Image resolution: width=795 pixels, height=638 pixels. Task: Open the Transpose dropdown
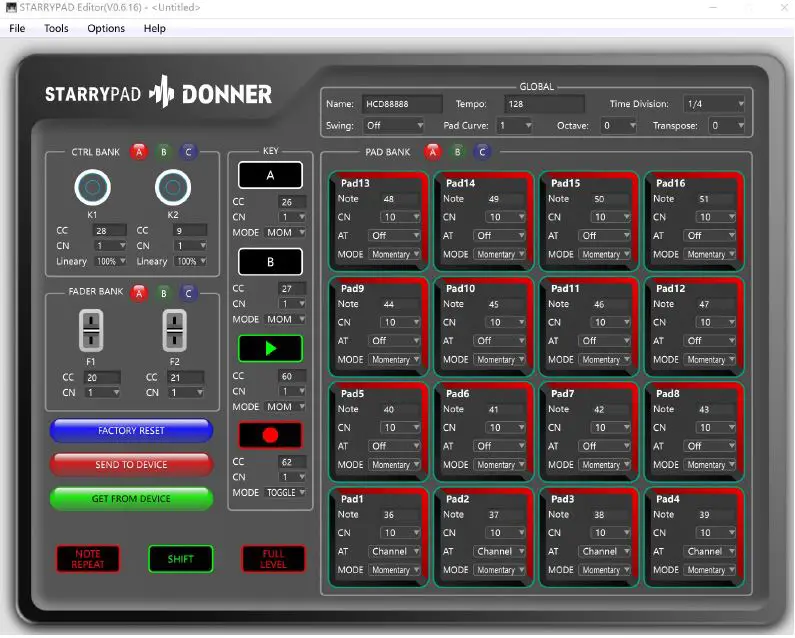(x=727, y=125)
